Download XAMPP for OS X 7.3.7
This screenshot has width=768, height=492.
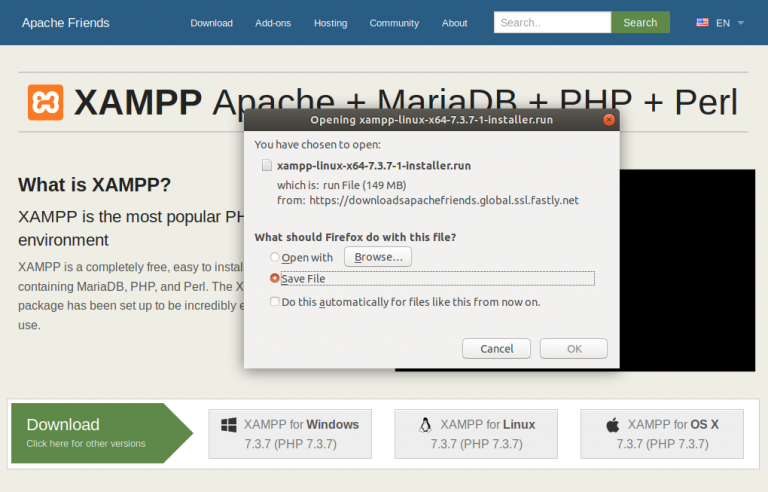click(x=662, y=434)
